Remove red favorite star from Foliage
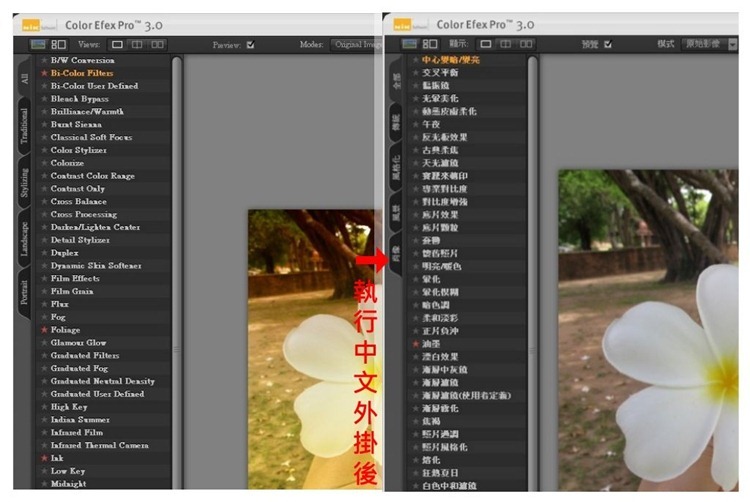Image resolution: width=750 pixels, height=502 pixels. tap(44, 330)
